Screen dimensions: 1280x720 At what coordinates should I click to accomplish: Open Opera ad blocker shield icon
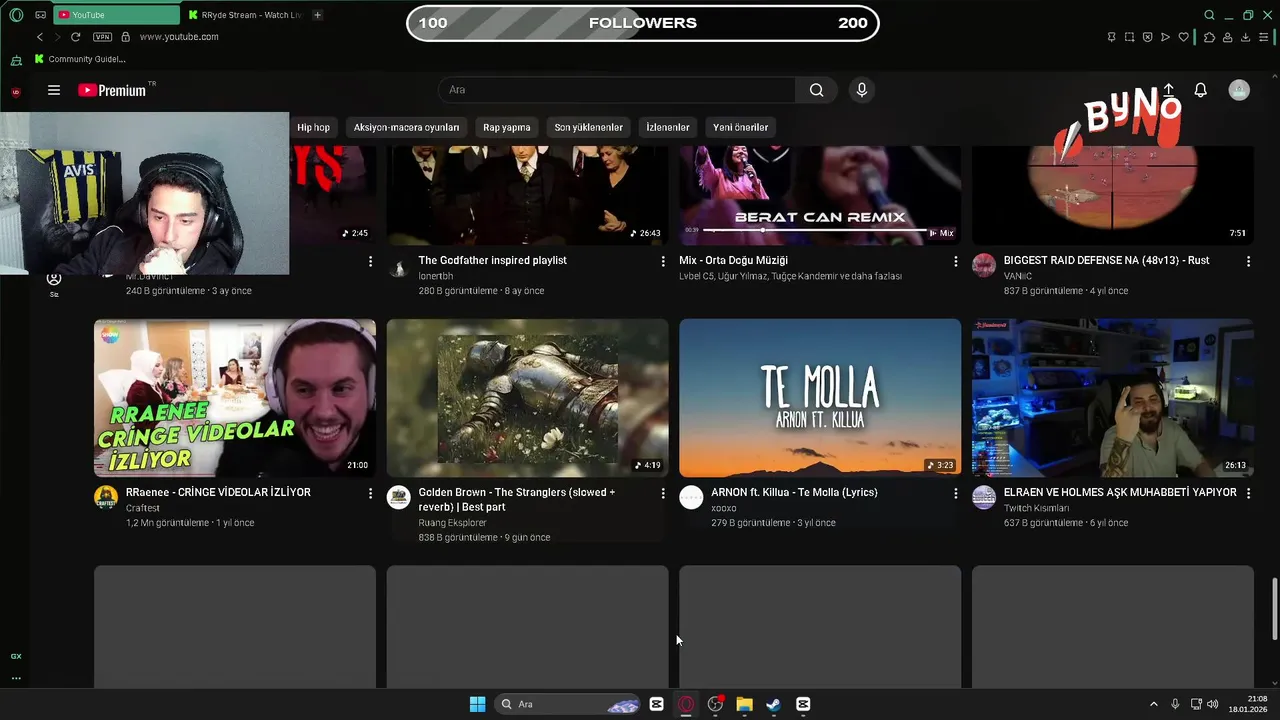click(1147, 37)
